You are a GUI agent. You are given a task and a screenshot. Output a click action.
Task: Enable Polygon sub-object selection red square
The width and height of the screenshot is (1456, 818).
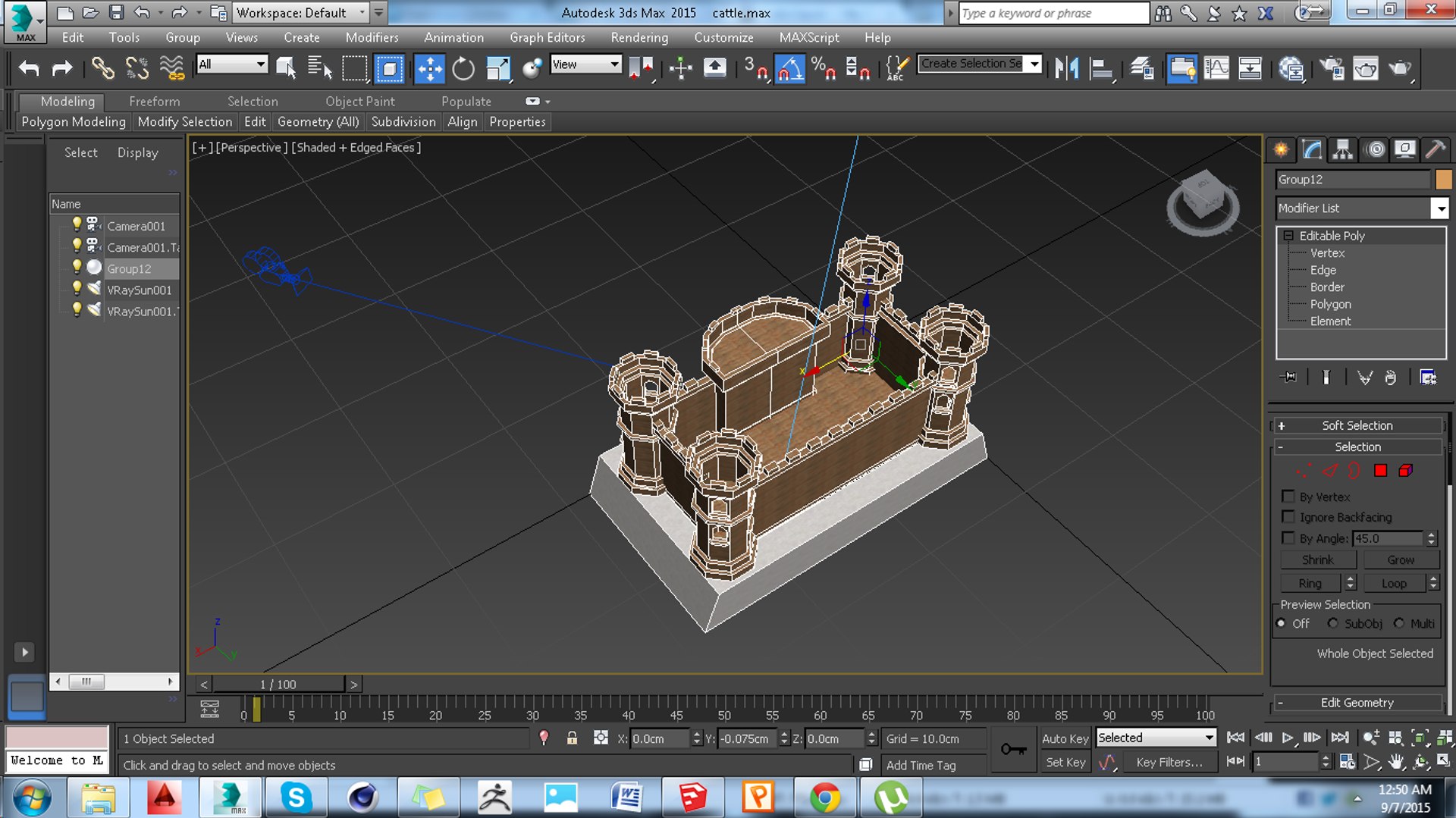point(1380,471)
